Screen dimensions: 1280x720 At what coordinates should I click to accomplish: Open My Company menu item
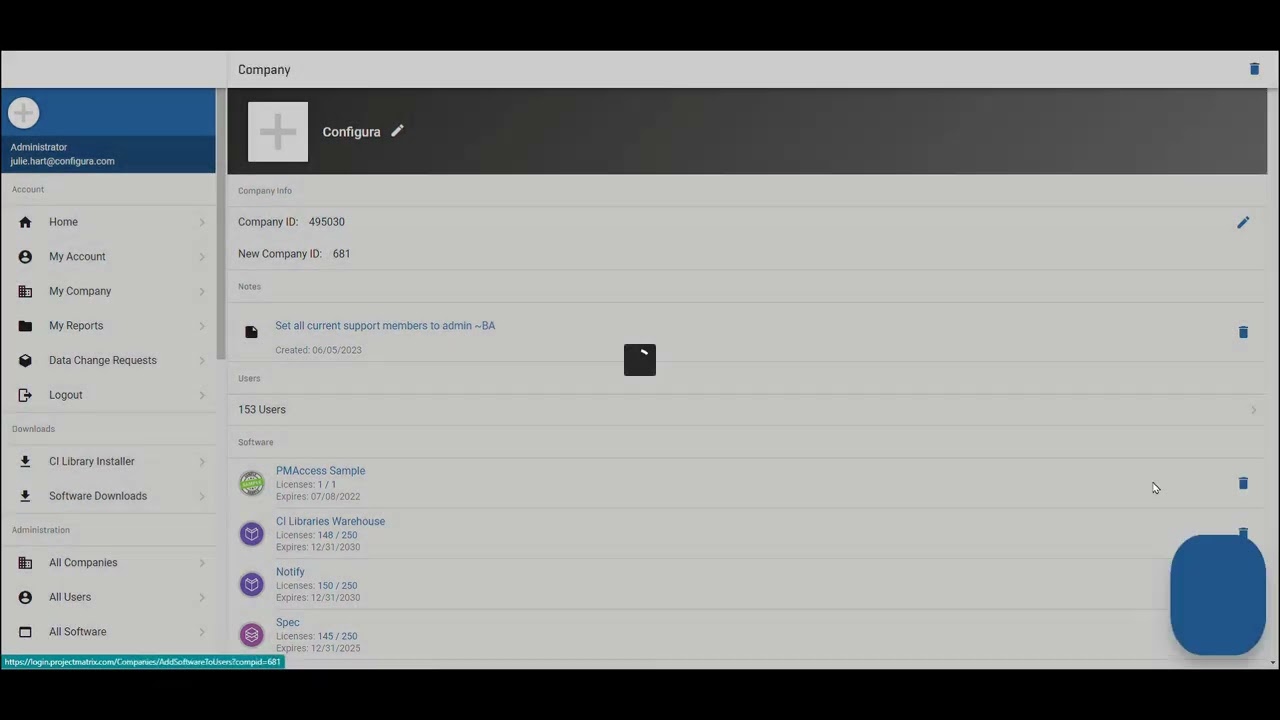(x=108, y=291)
